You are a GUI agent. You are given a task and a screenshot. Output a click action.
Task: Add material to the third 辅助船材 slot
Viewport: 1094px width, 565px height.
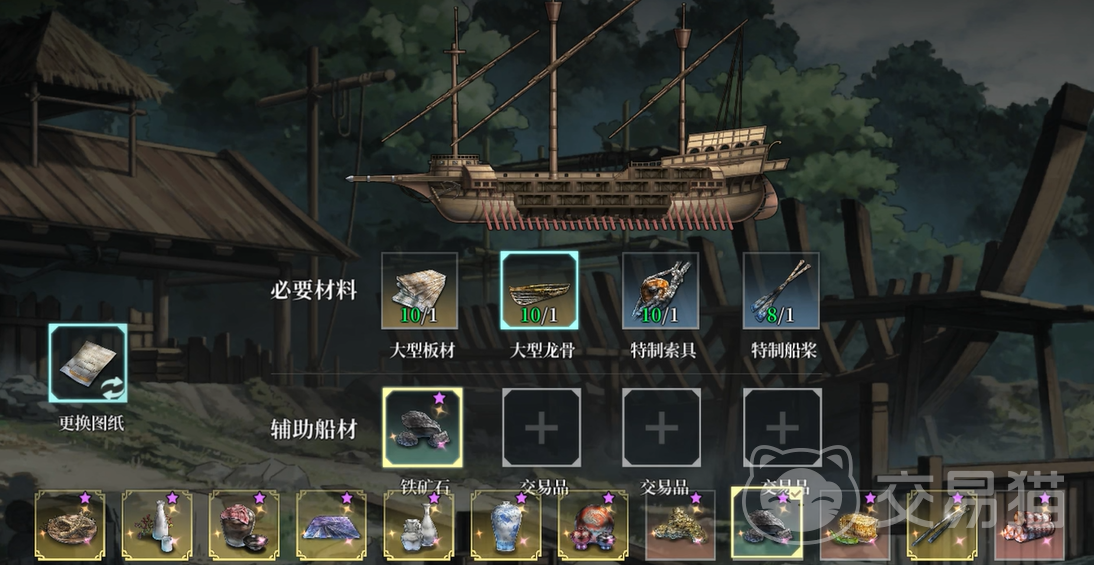click(x=661, y=428)
